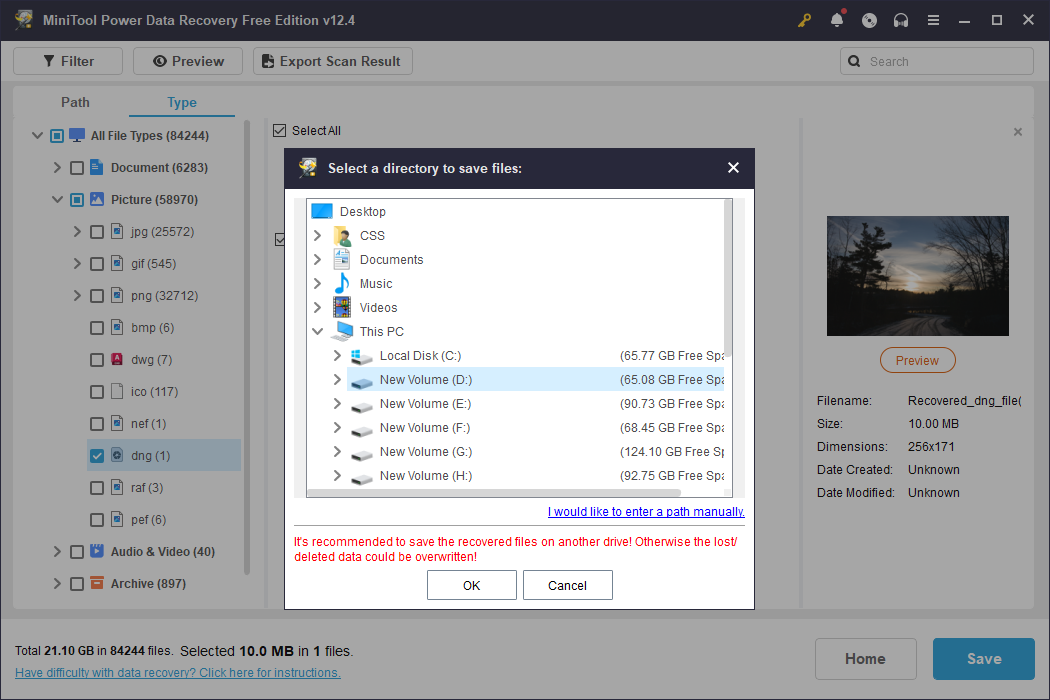Click the All File Types monitor icon
Viewport: 1050px width, 700px height.
coord(77,135)
